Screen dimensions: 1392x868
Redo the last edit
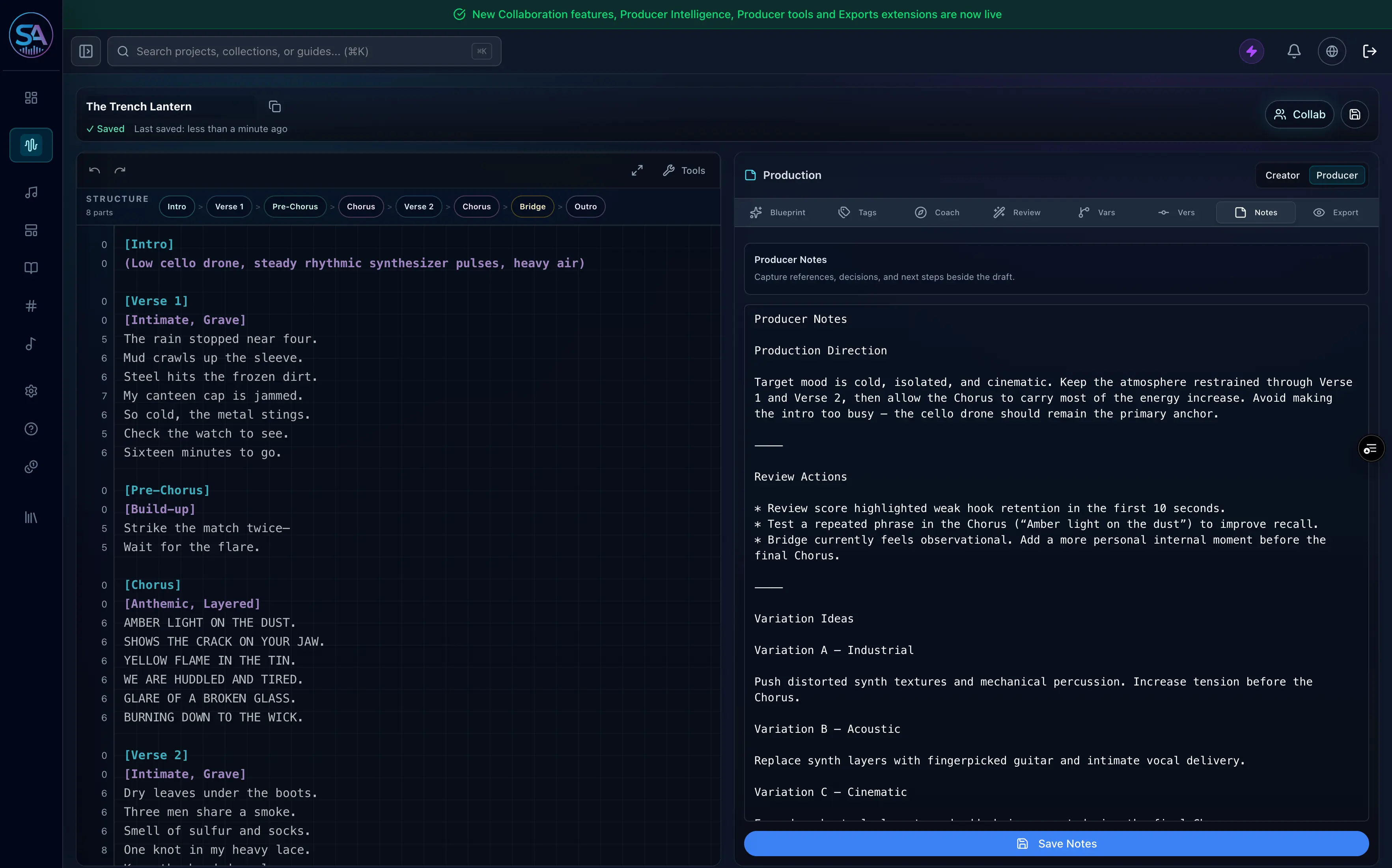pos(120,171)
